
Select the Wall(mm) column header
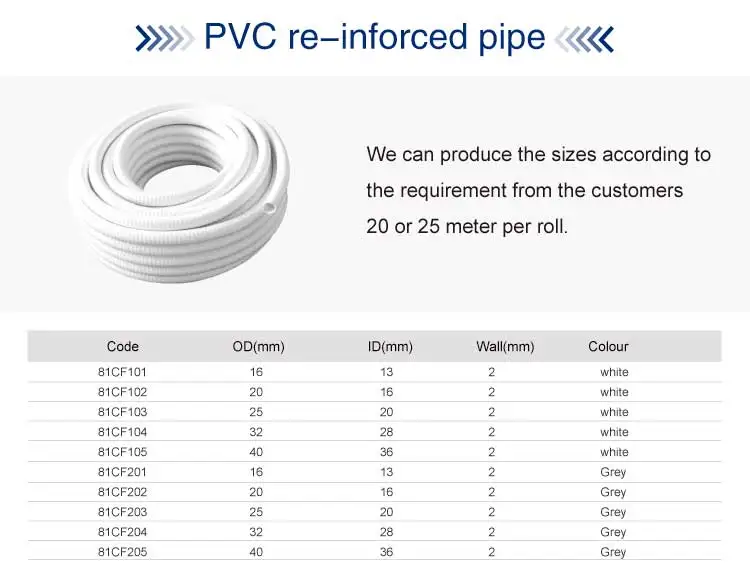point(505,347)
